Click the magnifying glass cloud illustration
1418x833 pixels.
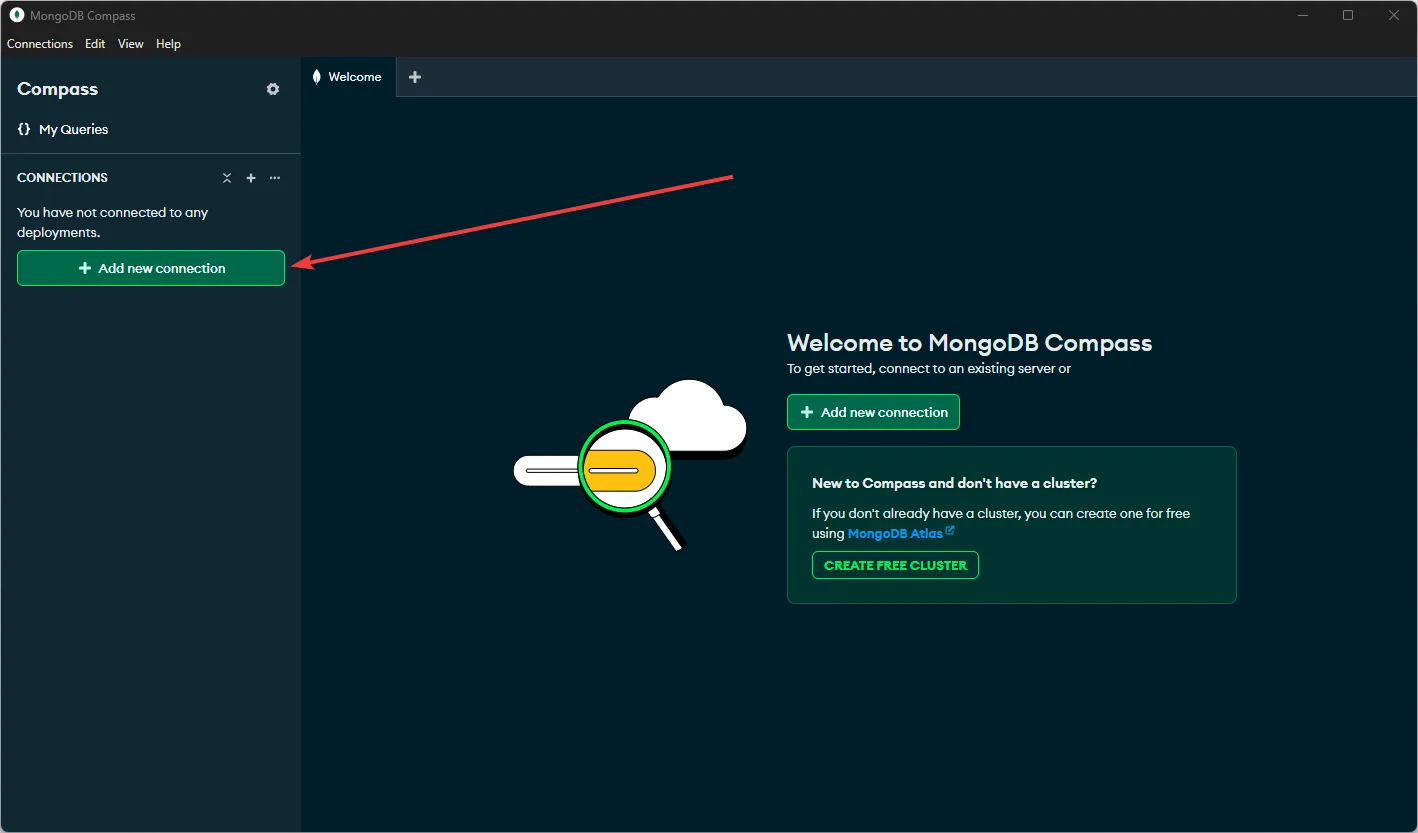point(625,468)
